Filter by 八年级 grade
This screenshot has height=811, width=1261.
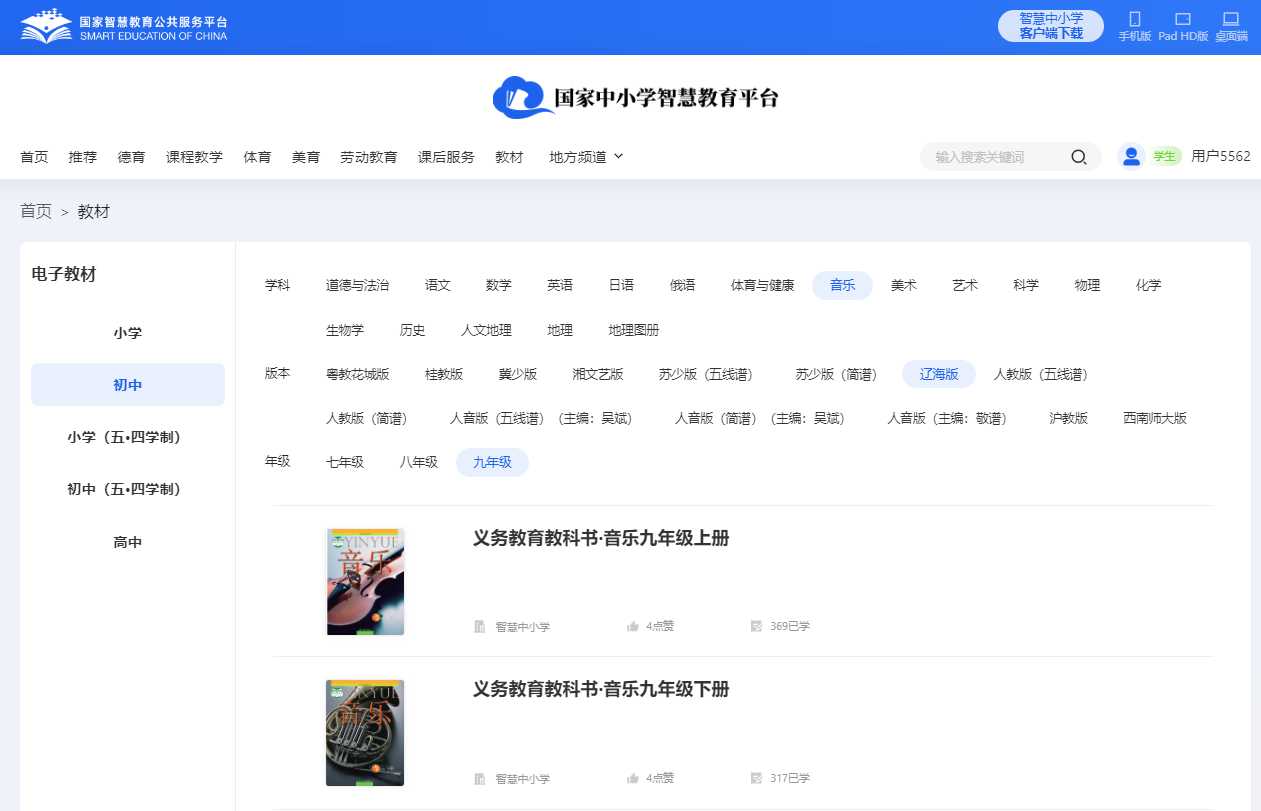419,462
